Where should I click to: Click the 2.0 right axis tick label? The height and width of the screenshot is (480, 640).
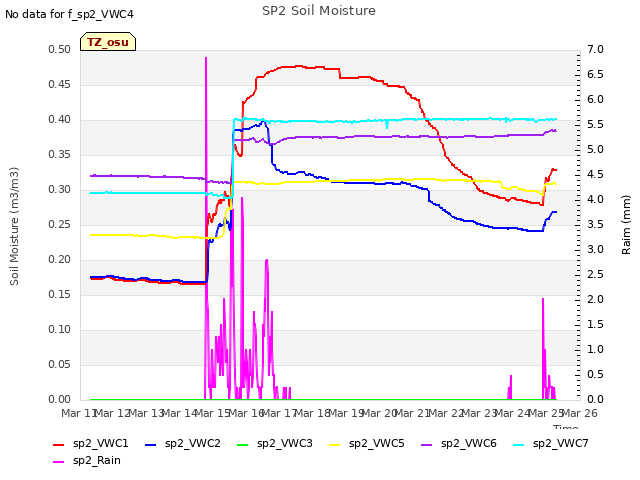[x=595, y=300]
